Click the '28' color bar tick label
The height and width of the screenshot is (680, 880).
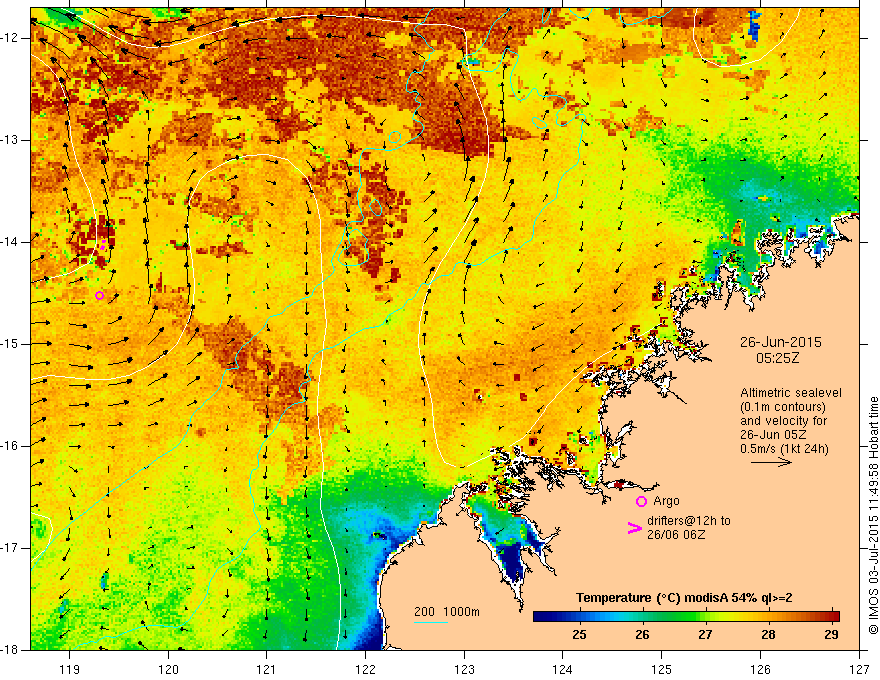point(768,635)
